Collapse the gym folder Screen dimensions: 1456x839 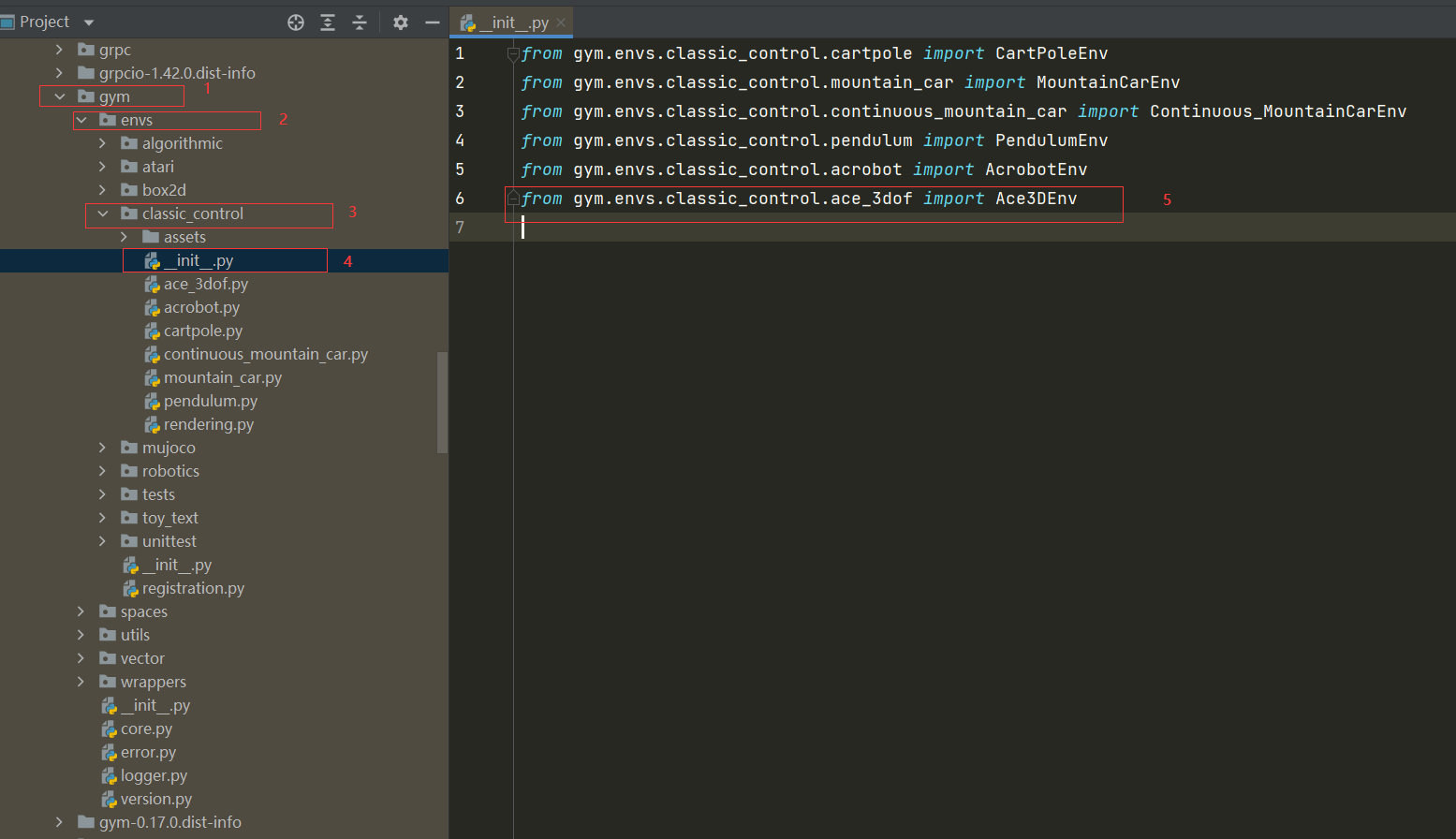point(59,96)
